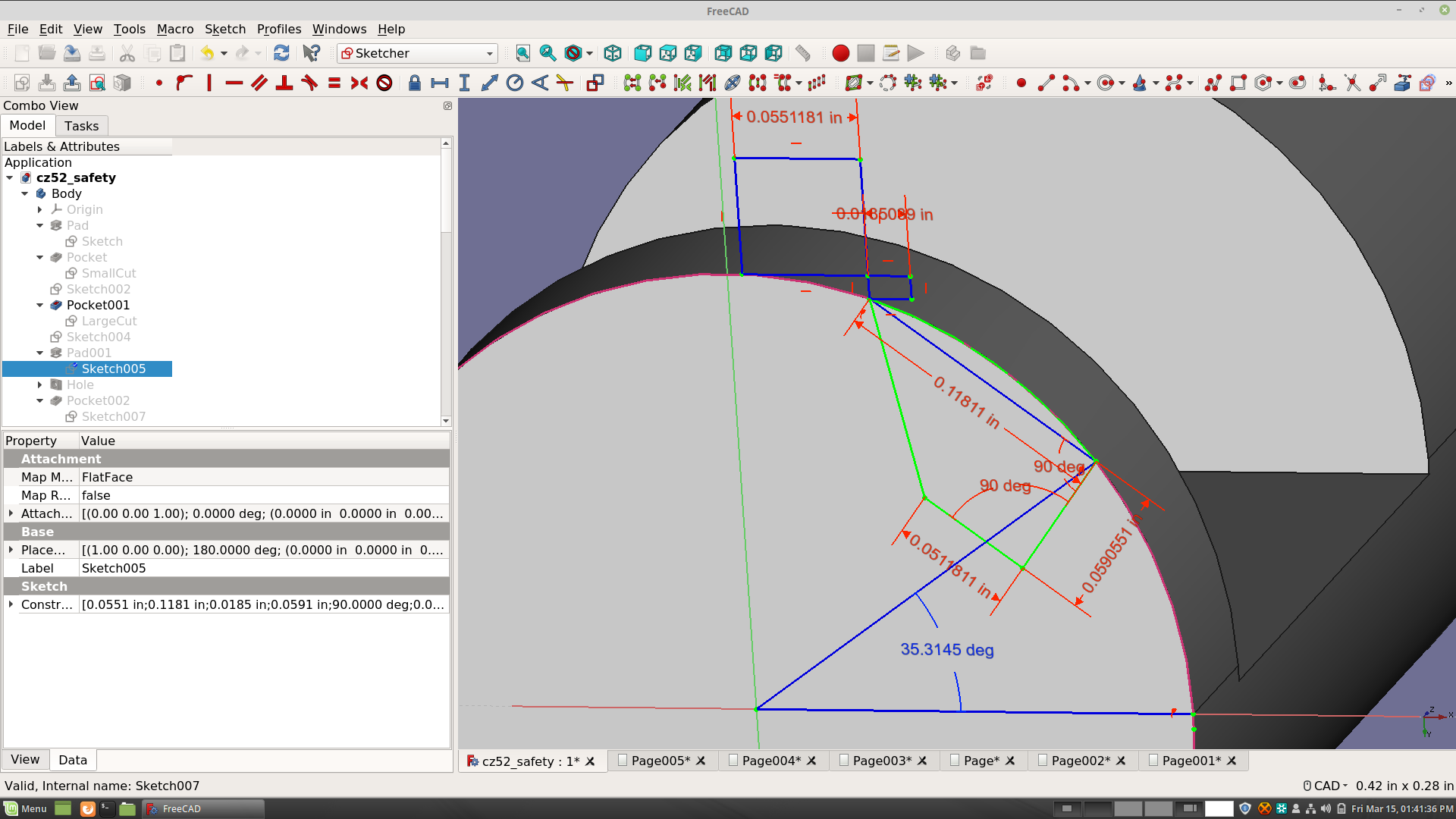Stop macro recording square button
Viewport: 1456px width, 819px height.
pyautogui.click(x=866, y=53)
